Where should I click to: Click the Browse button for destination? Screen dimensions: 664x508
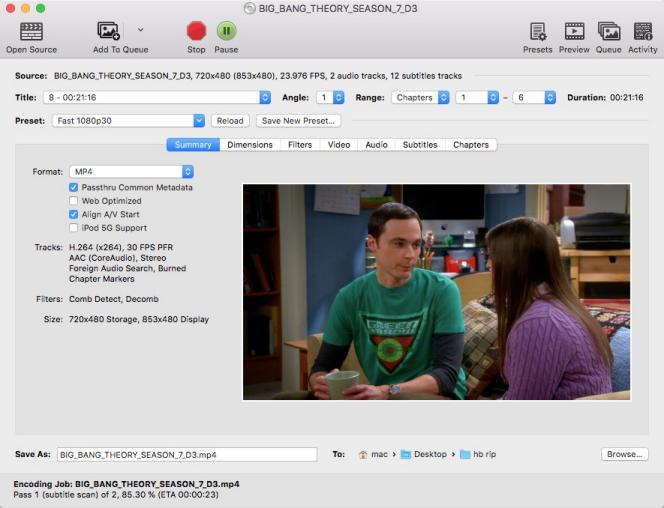pos(625,454)
